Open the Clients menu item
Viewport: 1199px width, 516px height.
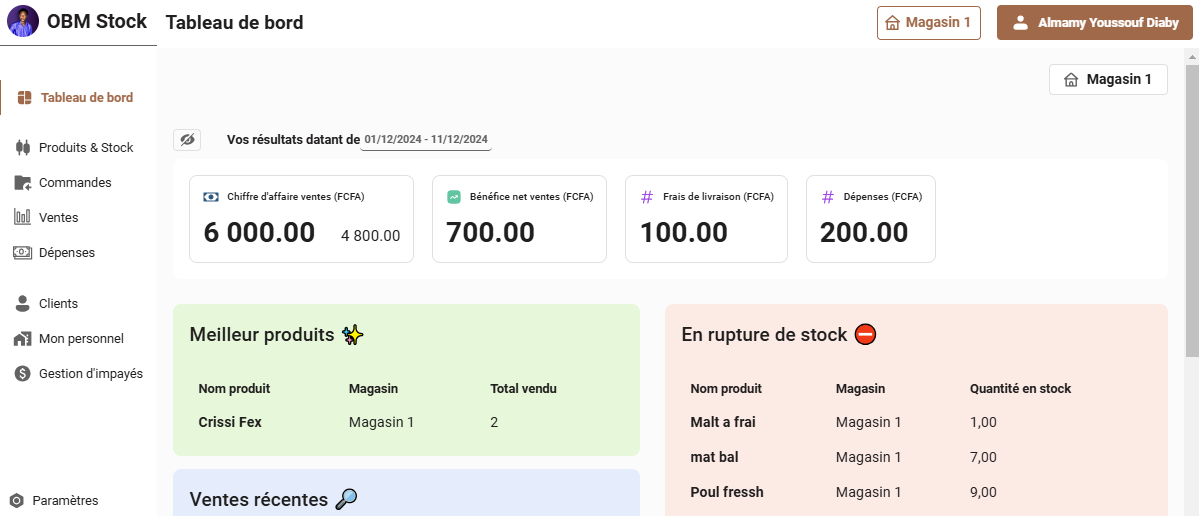coord(58,303)
